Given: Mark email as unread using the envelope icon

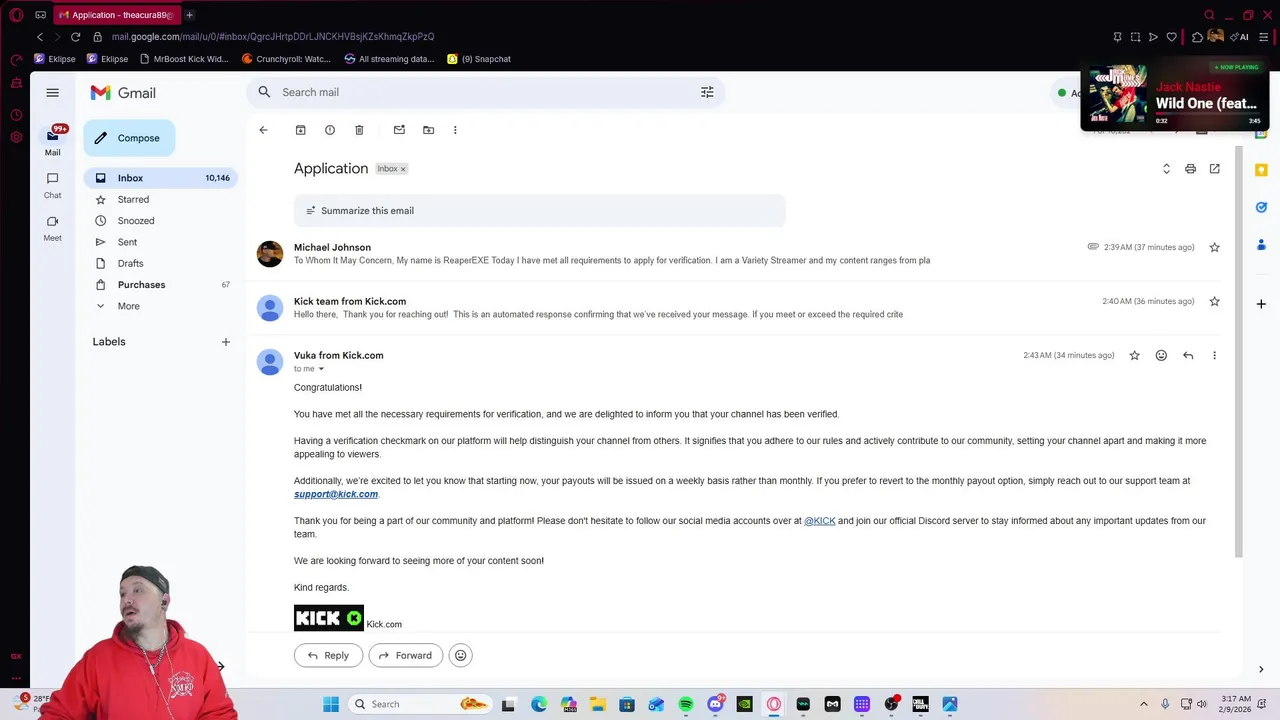Looking at the screenshot, I should pos(399,130).
